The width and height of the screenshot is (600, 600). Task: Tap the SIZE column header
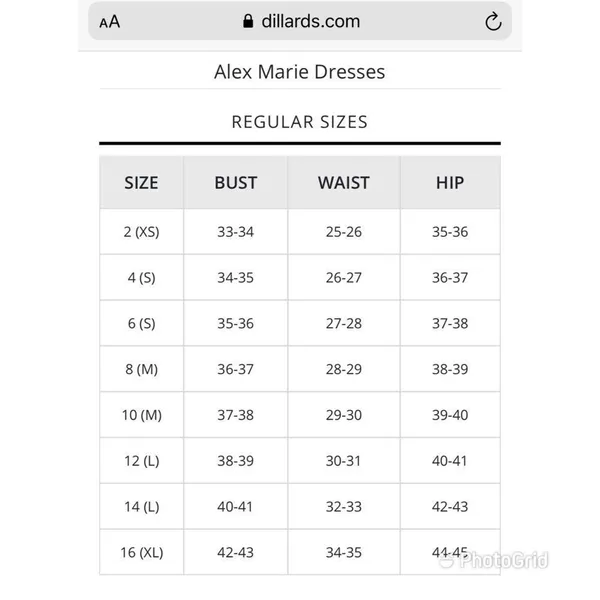[141, 183]
